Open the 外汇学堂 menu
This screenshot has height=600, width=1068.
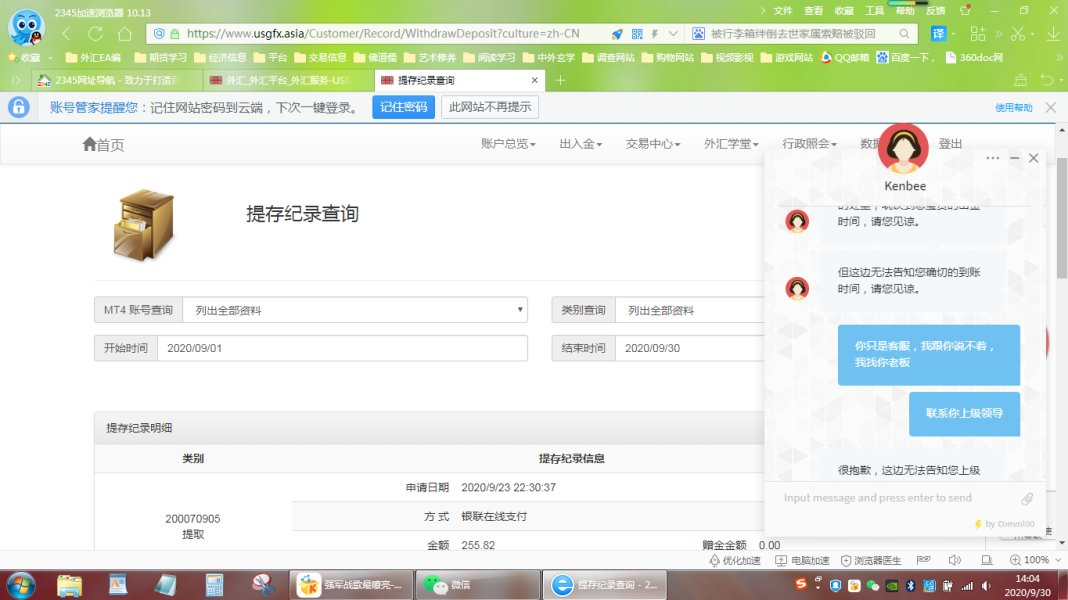[730, 144]
